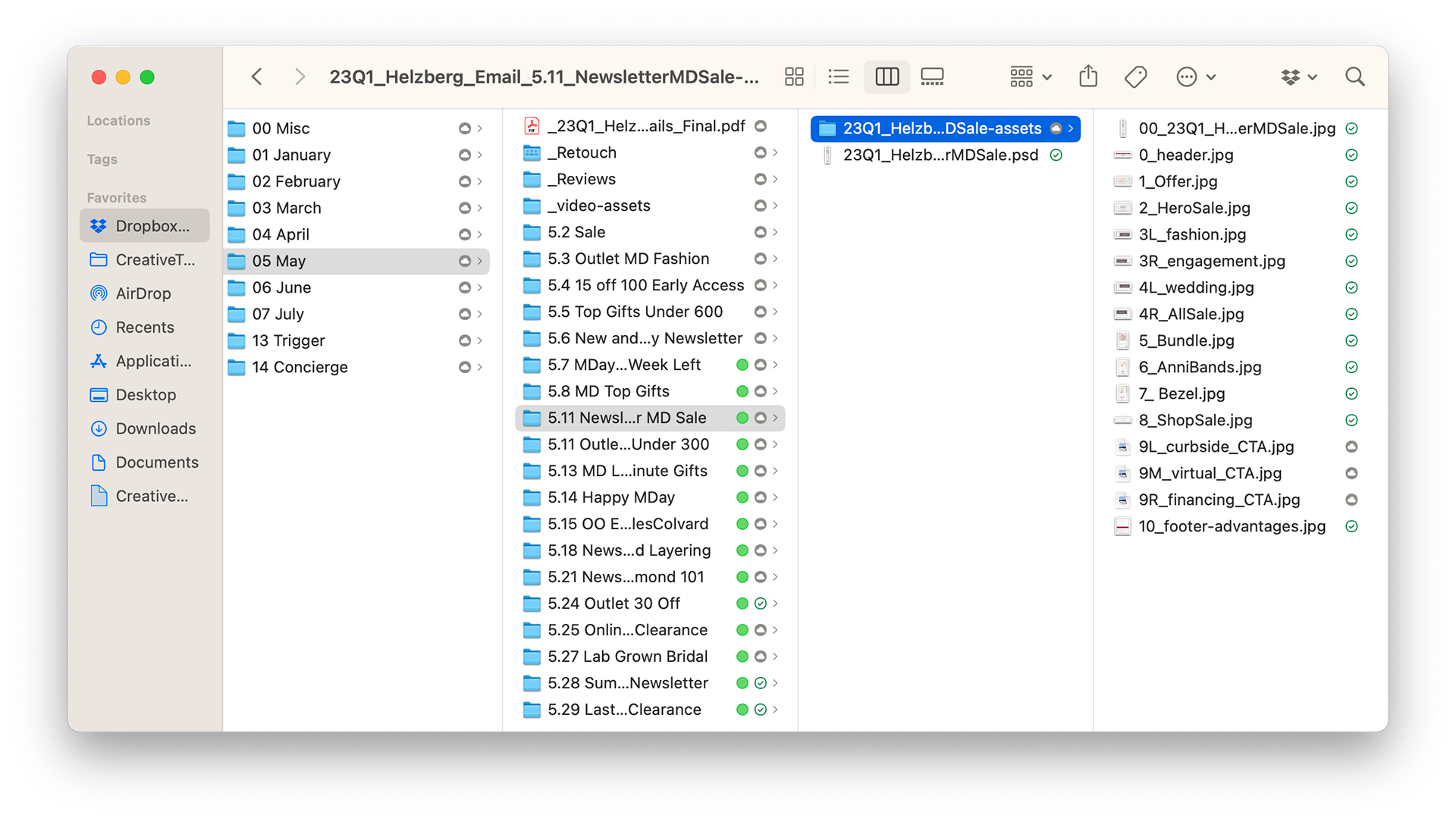Select the 04 April folder icon

pos(237,234)
